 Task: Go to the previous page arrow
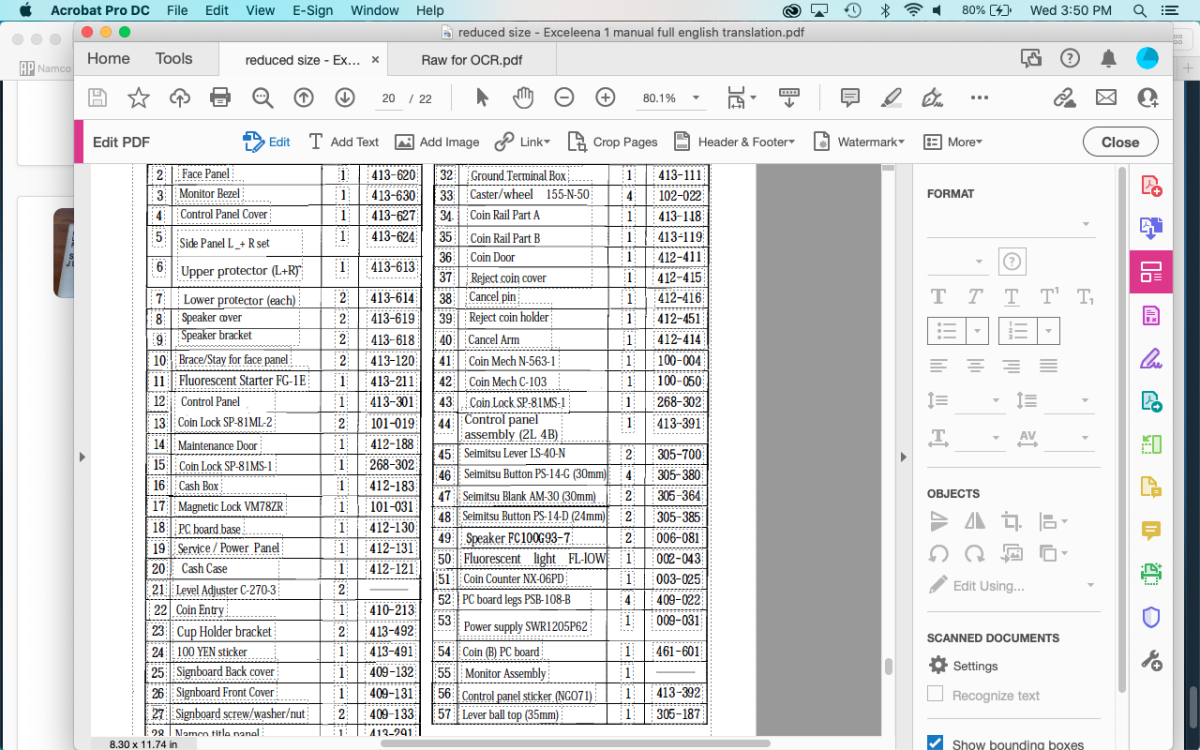(303, 97)
